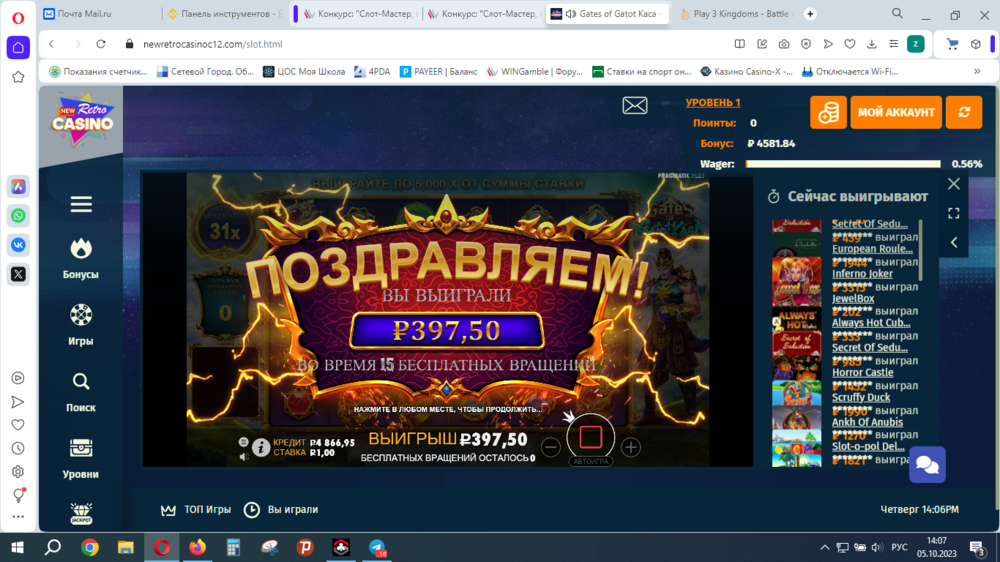Mute the slot game sound
The width and height of the screenshot is (1000, 562).
tap(243, 457)
